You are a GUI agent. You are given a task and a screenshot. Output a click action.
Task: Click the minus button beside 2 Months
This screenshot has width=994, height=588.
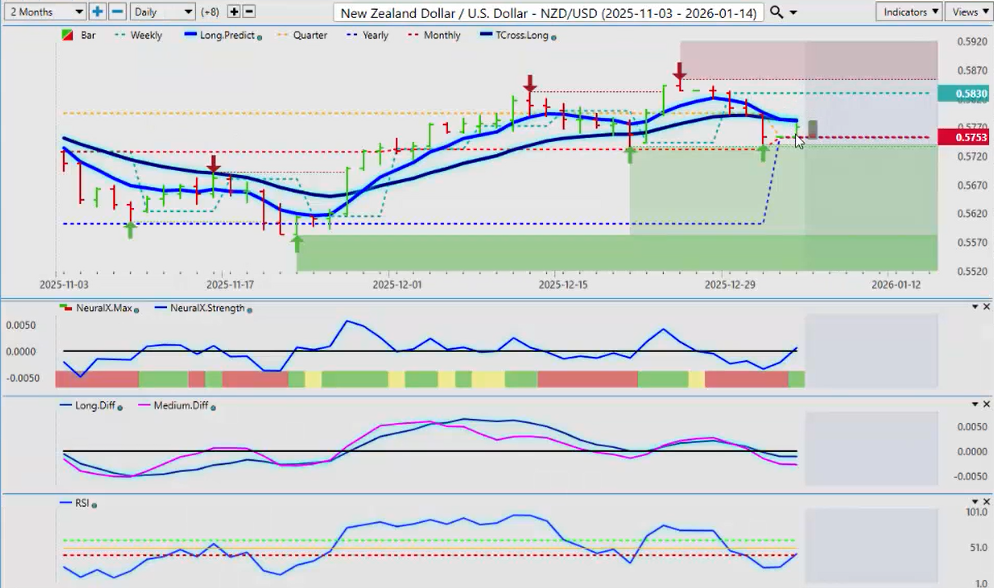[117, 12]
